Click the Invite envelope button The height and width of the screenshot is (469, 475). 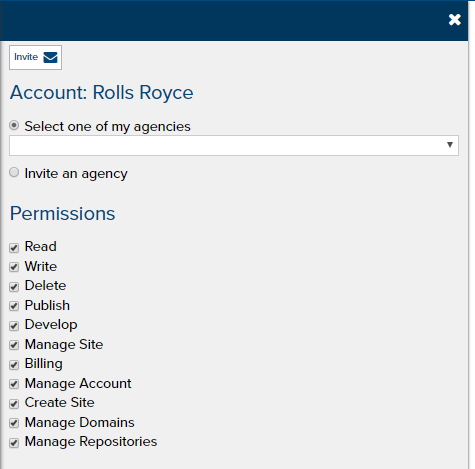[x=35, y=57]
